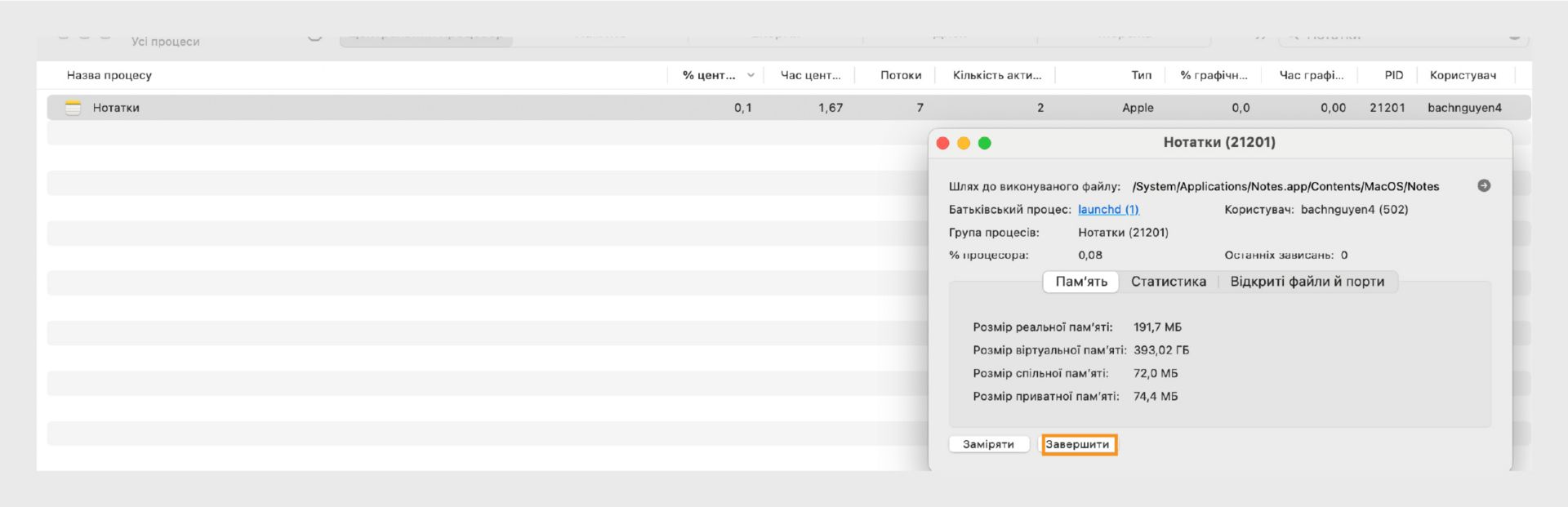Sort by Користувач column header
1568x507 pixels.
point(1463,75)
